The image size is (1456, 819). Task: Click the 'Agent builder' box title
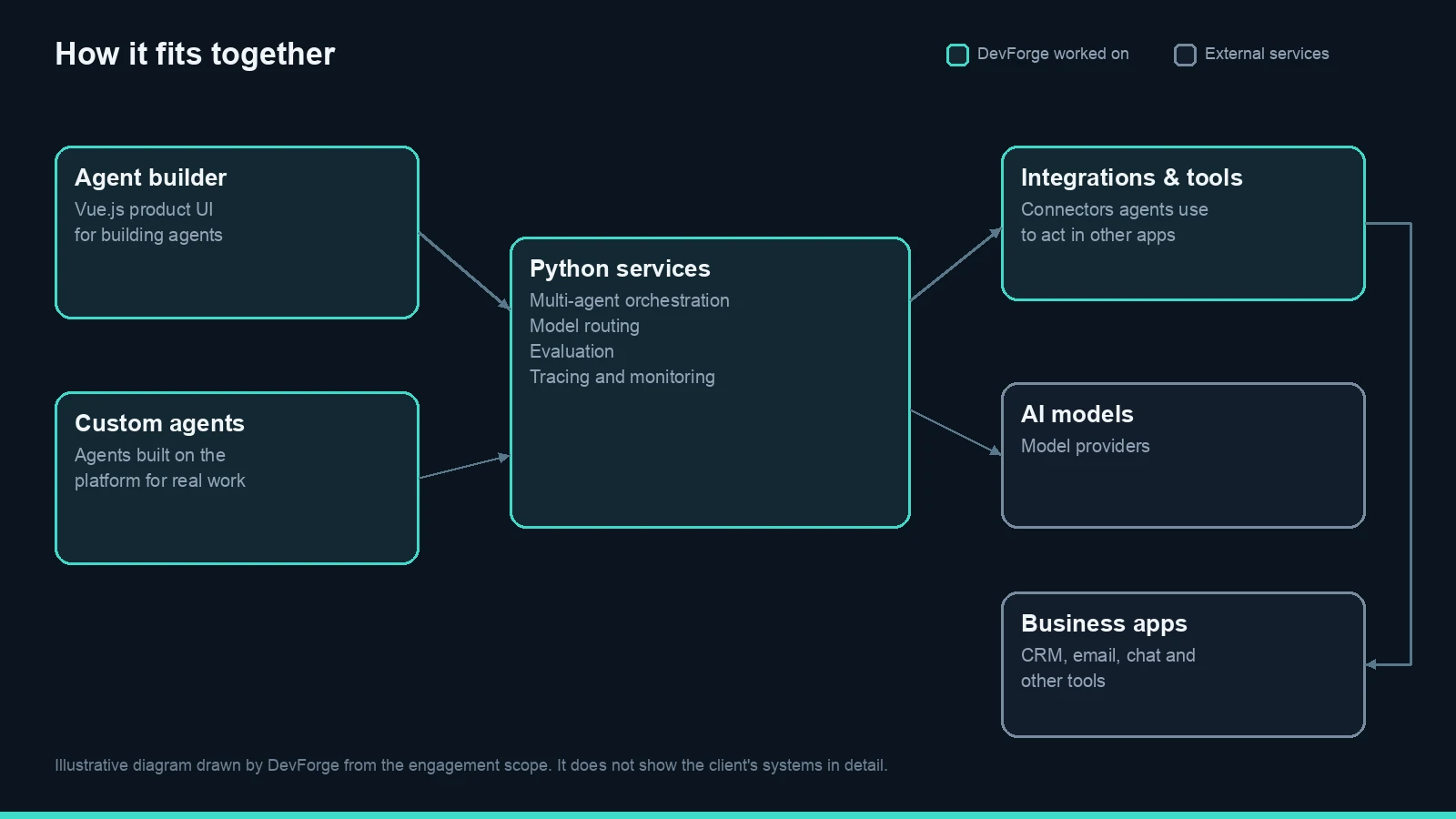(x=150, y=177)
